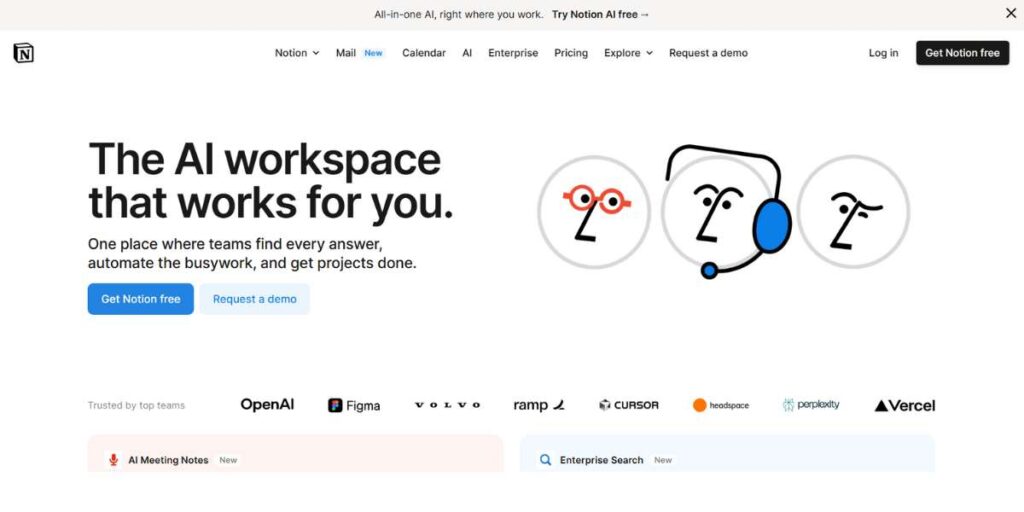Click the Log in link
The width and height of the screenshot is (1024, 512).
pyautogui.click(x=883, y=53)
